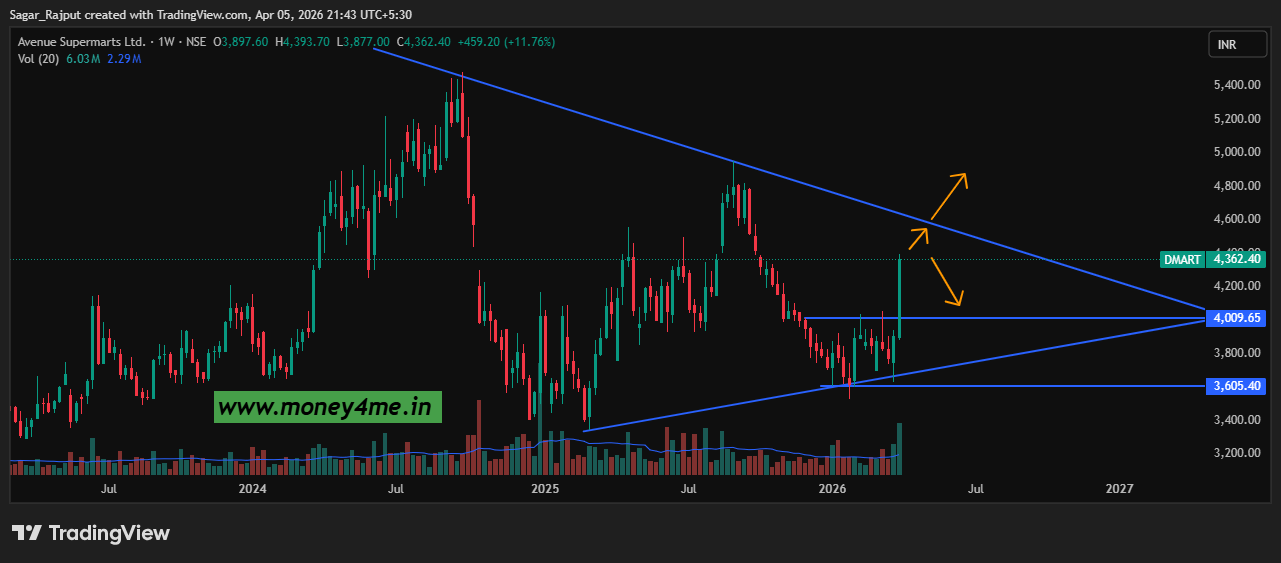
Task: Open the INR currency selector
Action: click(1226, 45)
